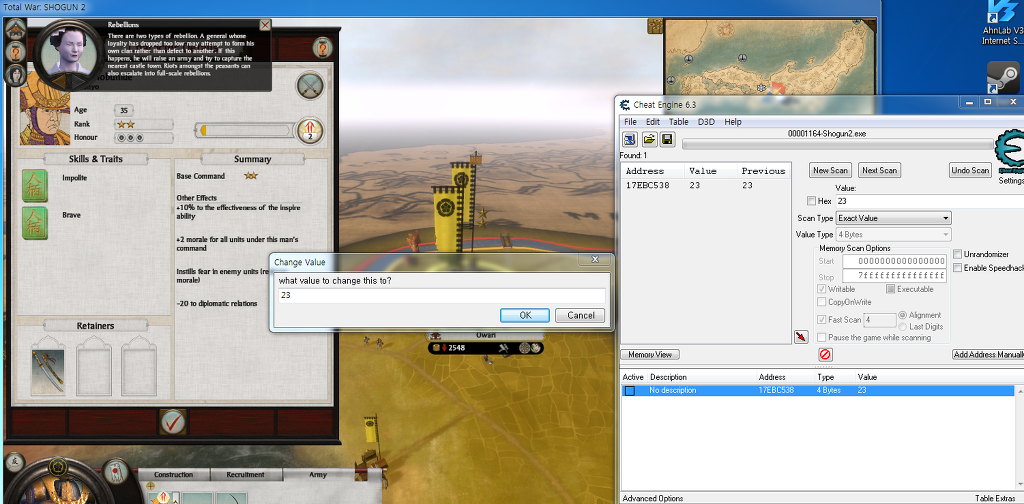Close the Rebellions advisor tooltip

(264, 25)
